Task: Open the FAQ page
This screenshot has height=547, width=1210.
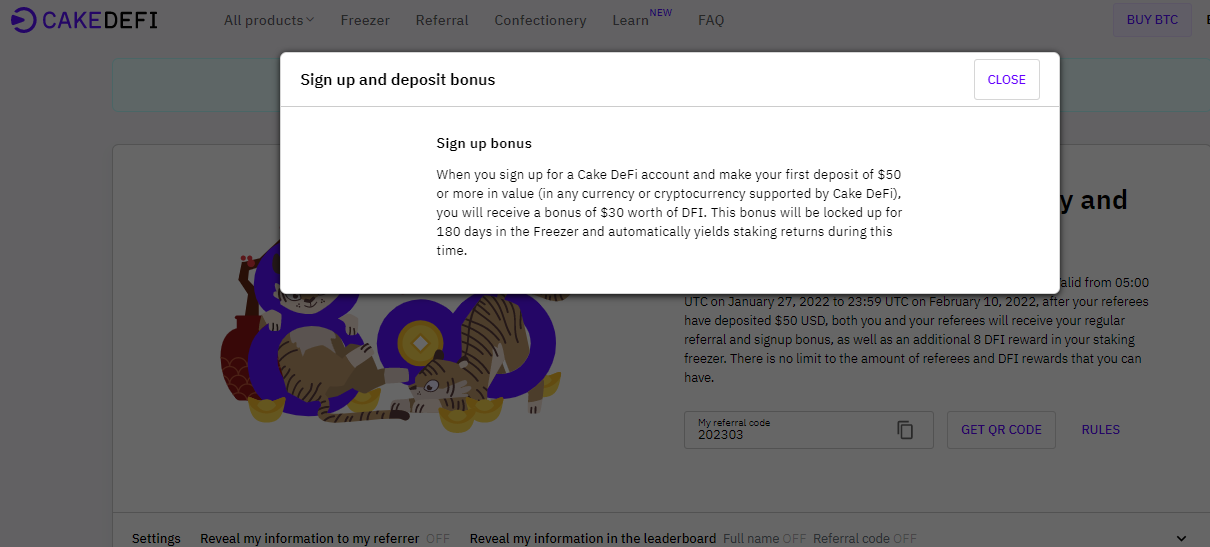Action: click(x=711, y=20)
